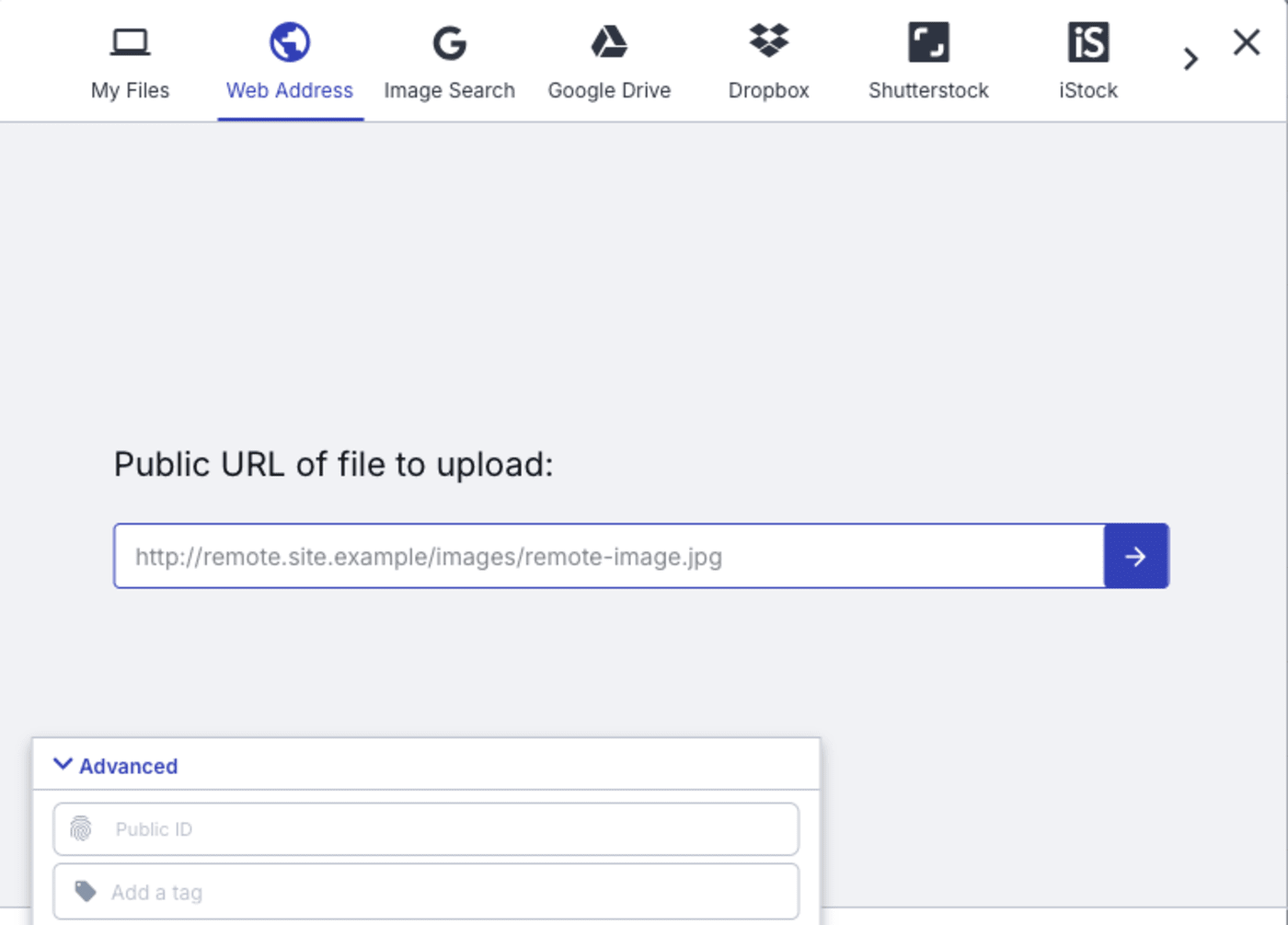The height and width of the screenshot is (925, 1288).
Task: Click the tag icon beside Add a tag
Action: pos(85,891)
